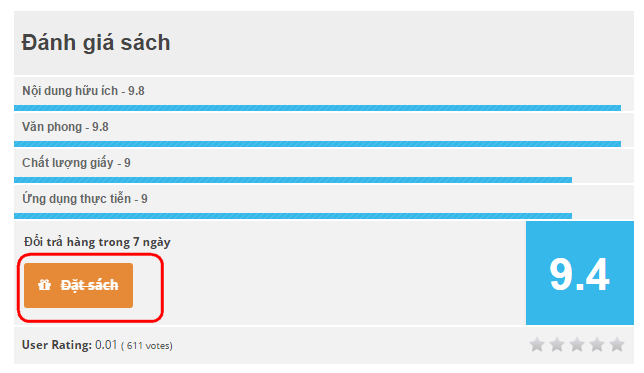The height and width of the screenshot is (373, 644).
Task: Click the Văn phong - 9.8 label
Action: coord(65,127)
